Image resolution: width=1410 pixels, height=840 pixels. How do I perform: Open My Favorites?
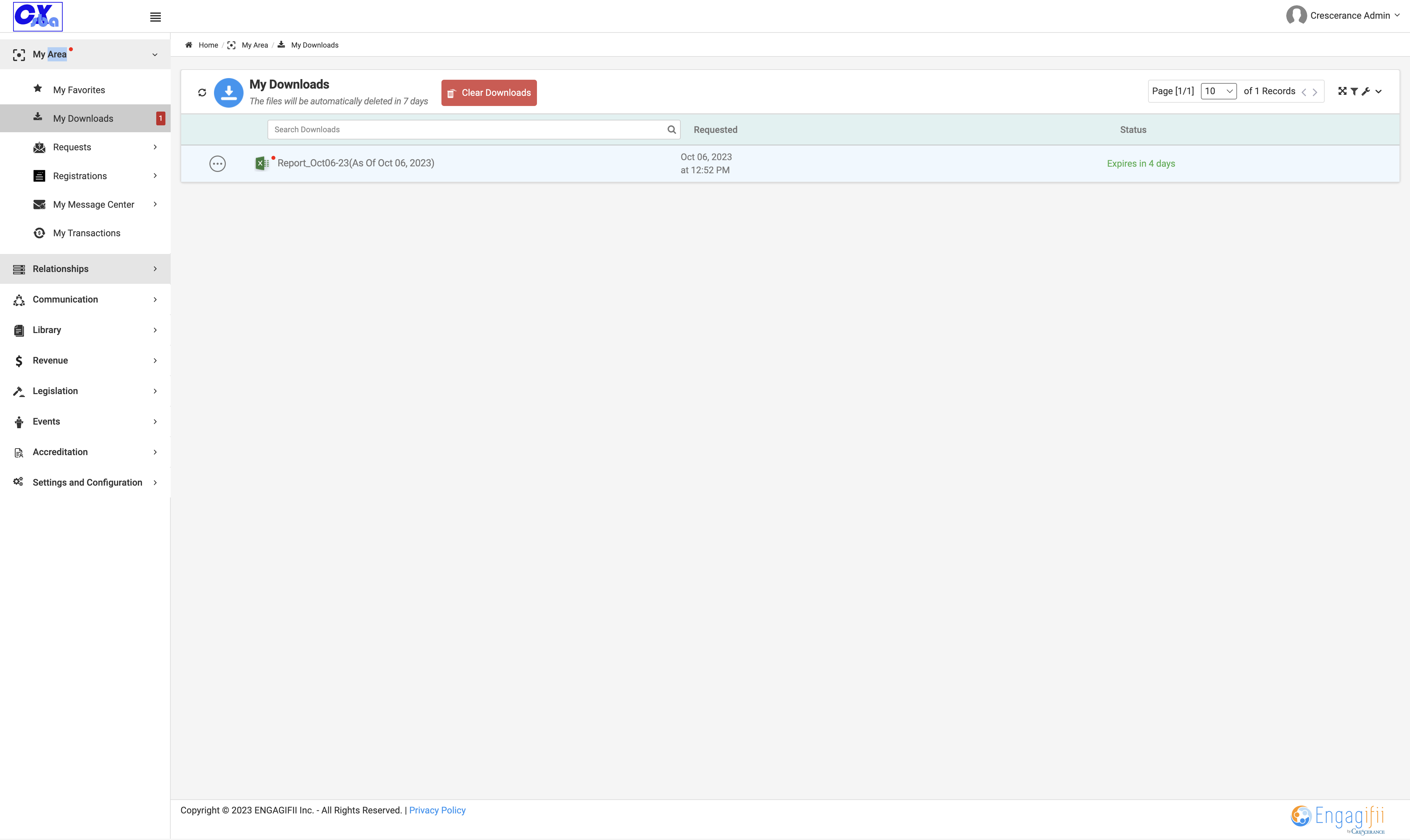(x=79, y=90)
